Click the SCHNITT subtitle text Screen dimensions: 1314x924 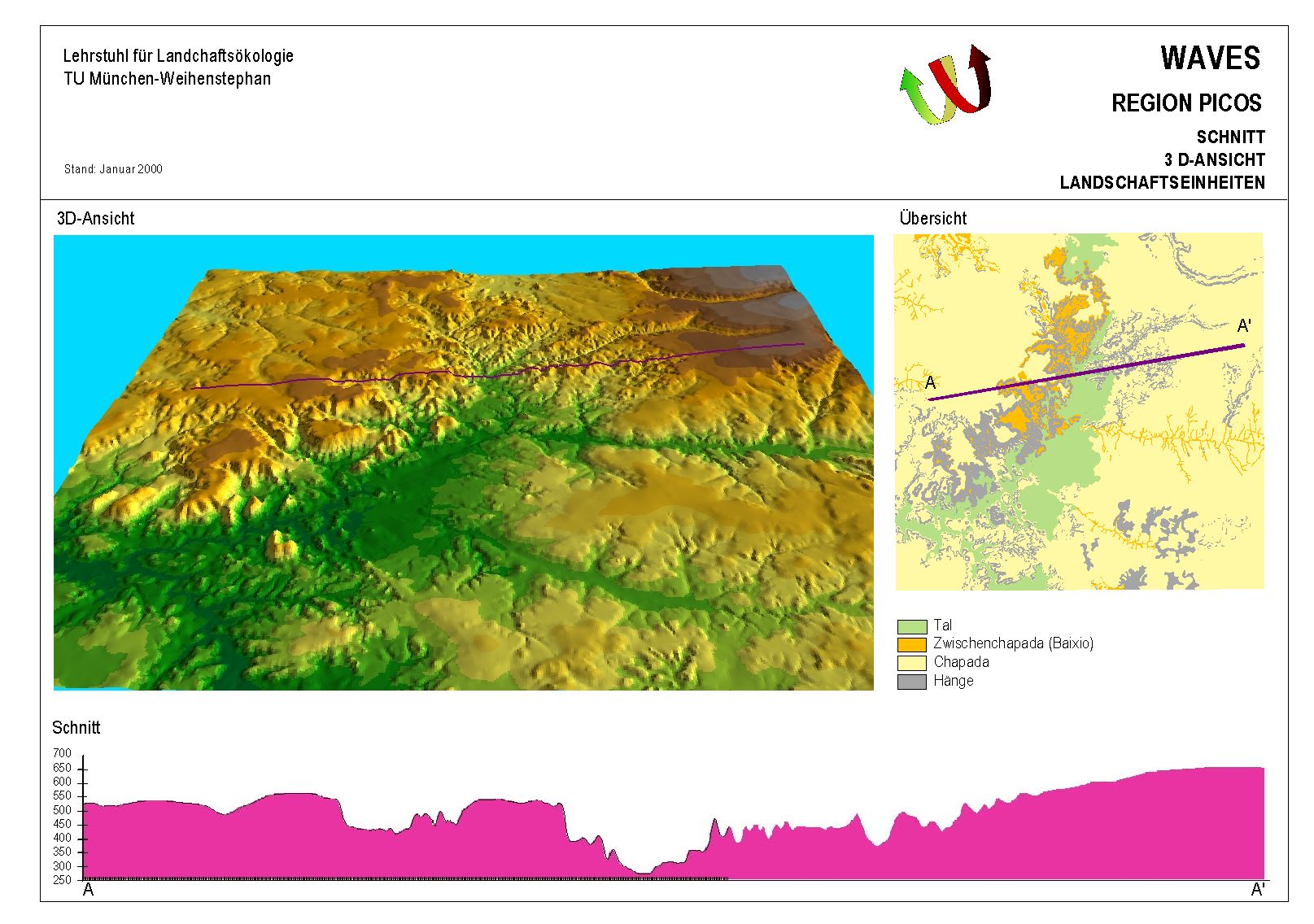[1230, 137]
